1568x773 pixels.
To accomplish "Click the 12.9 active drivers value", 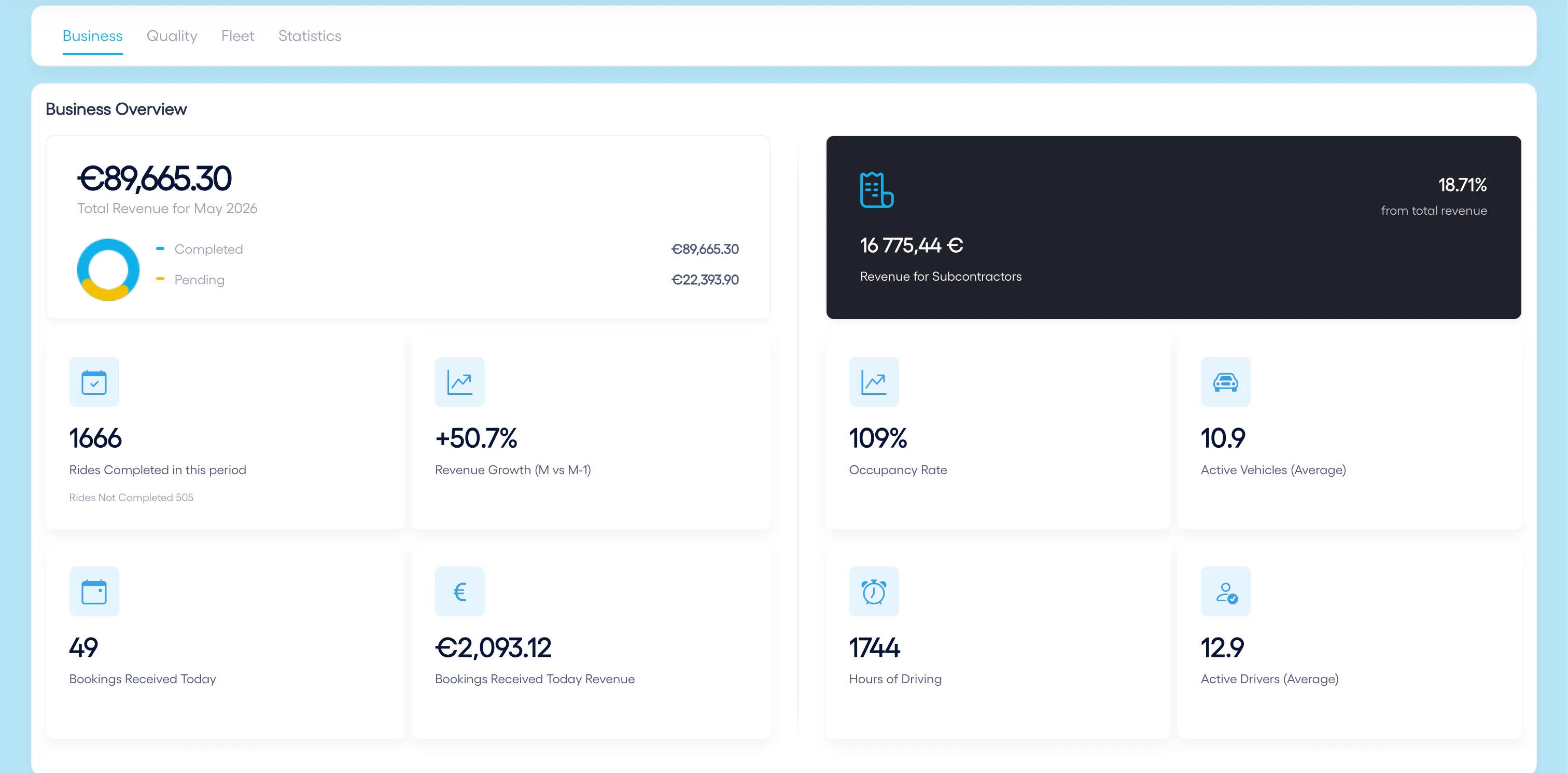I will click(1222, 648).
